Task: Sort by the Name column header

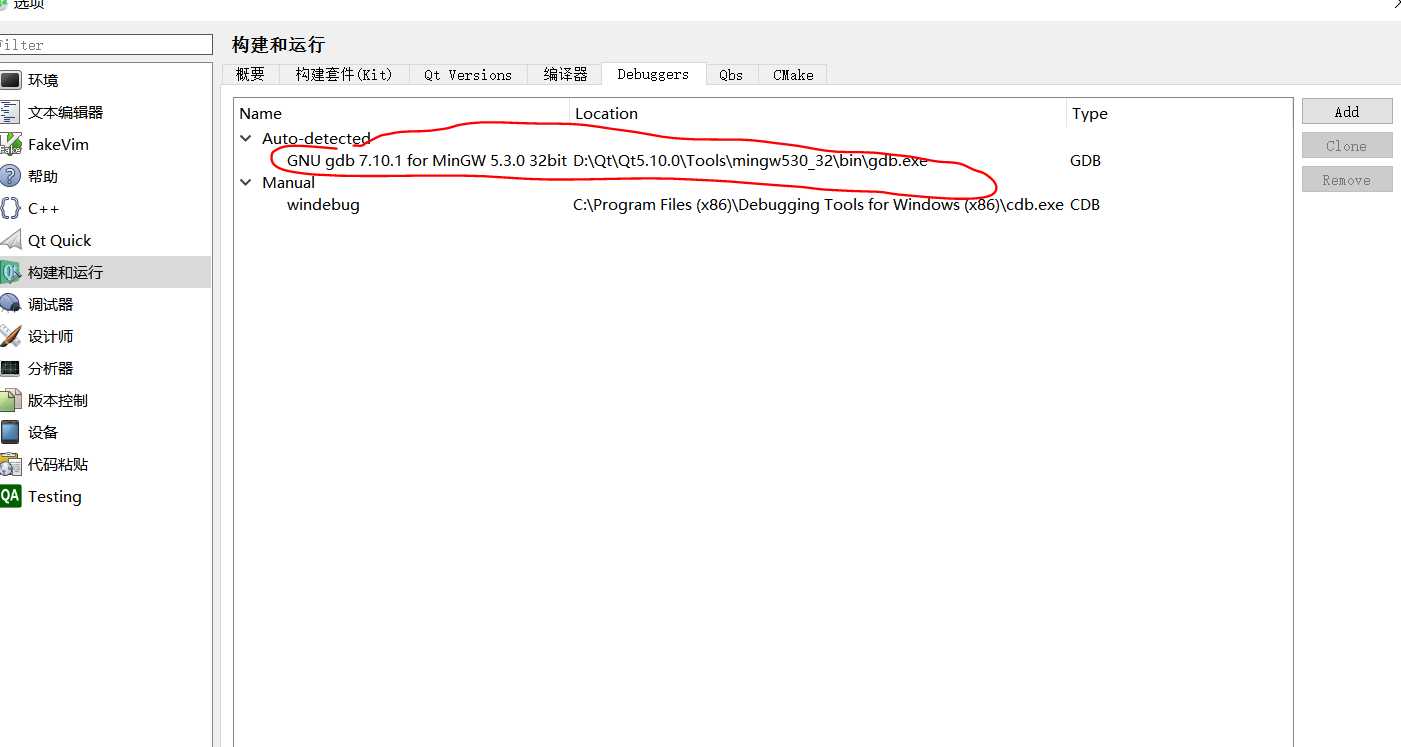Action: 402,113
